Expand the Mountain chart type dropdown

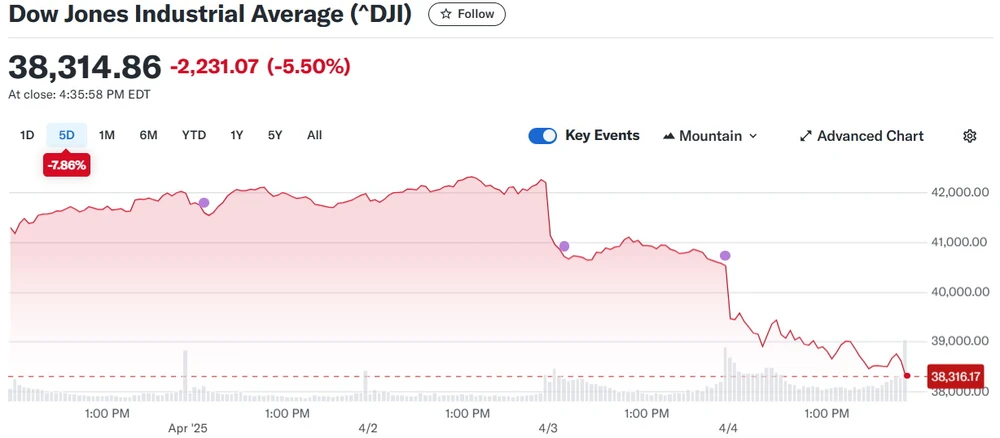pos(753,136)
